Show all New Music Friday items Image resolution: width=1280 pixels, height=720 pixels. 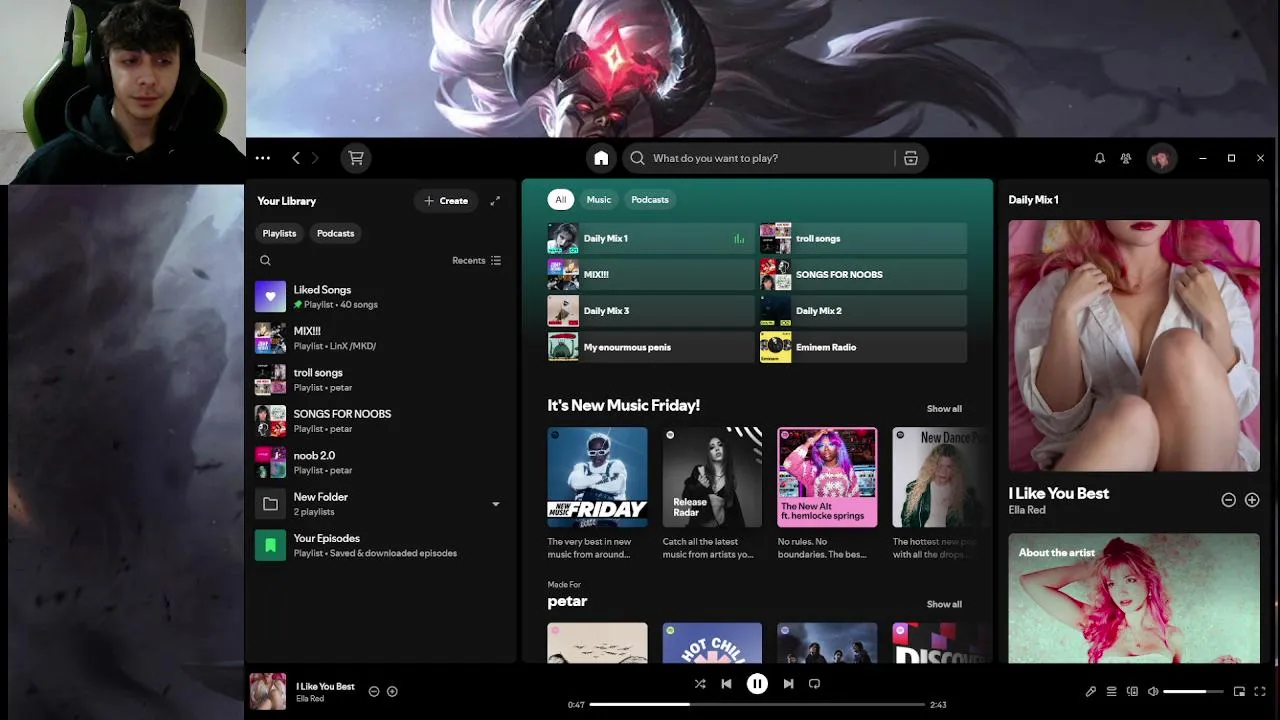944,409
